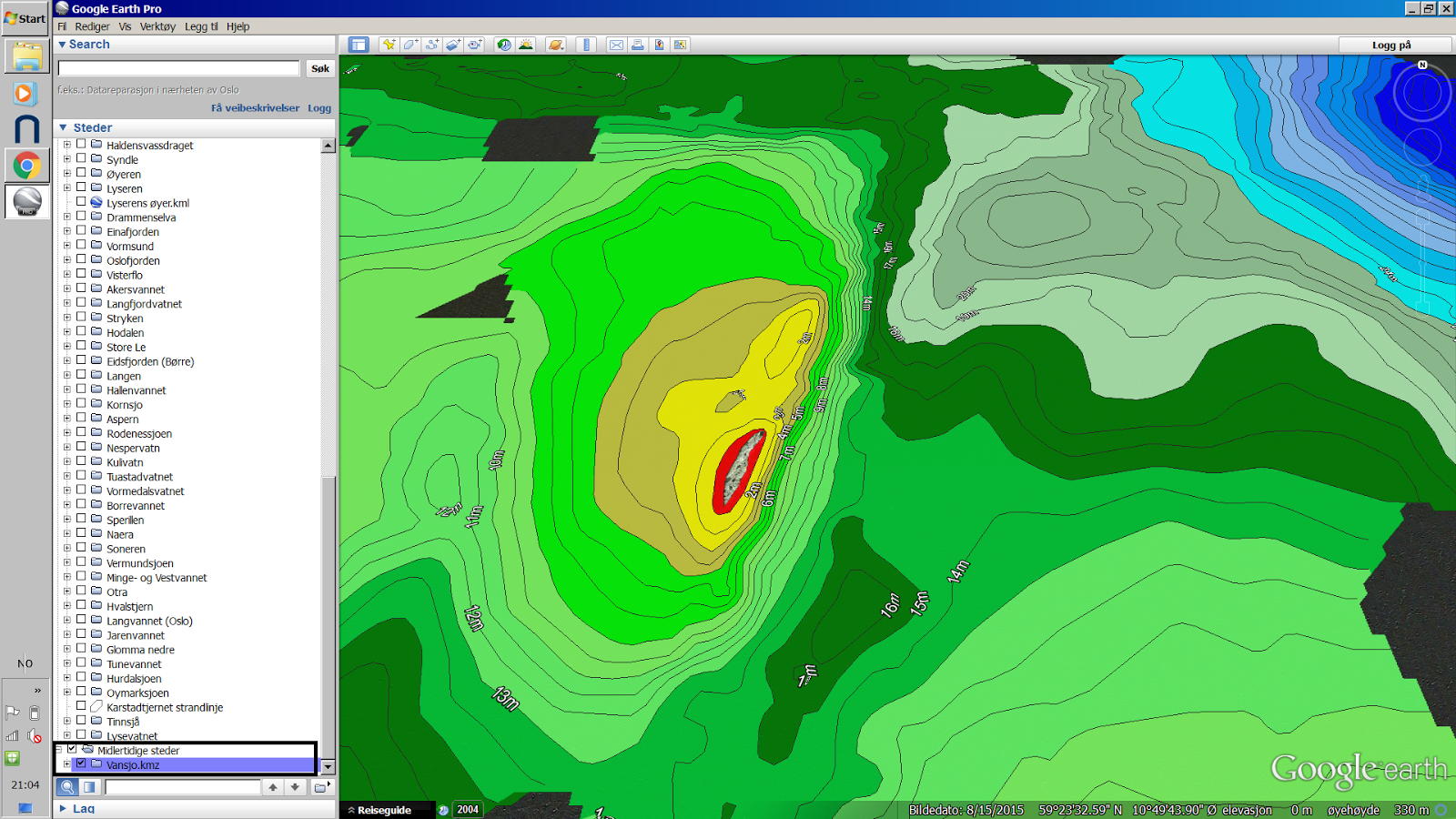Expand the Øyeren folder
This screenshot has width=1456, height=819.
66,174
